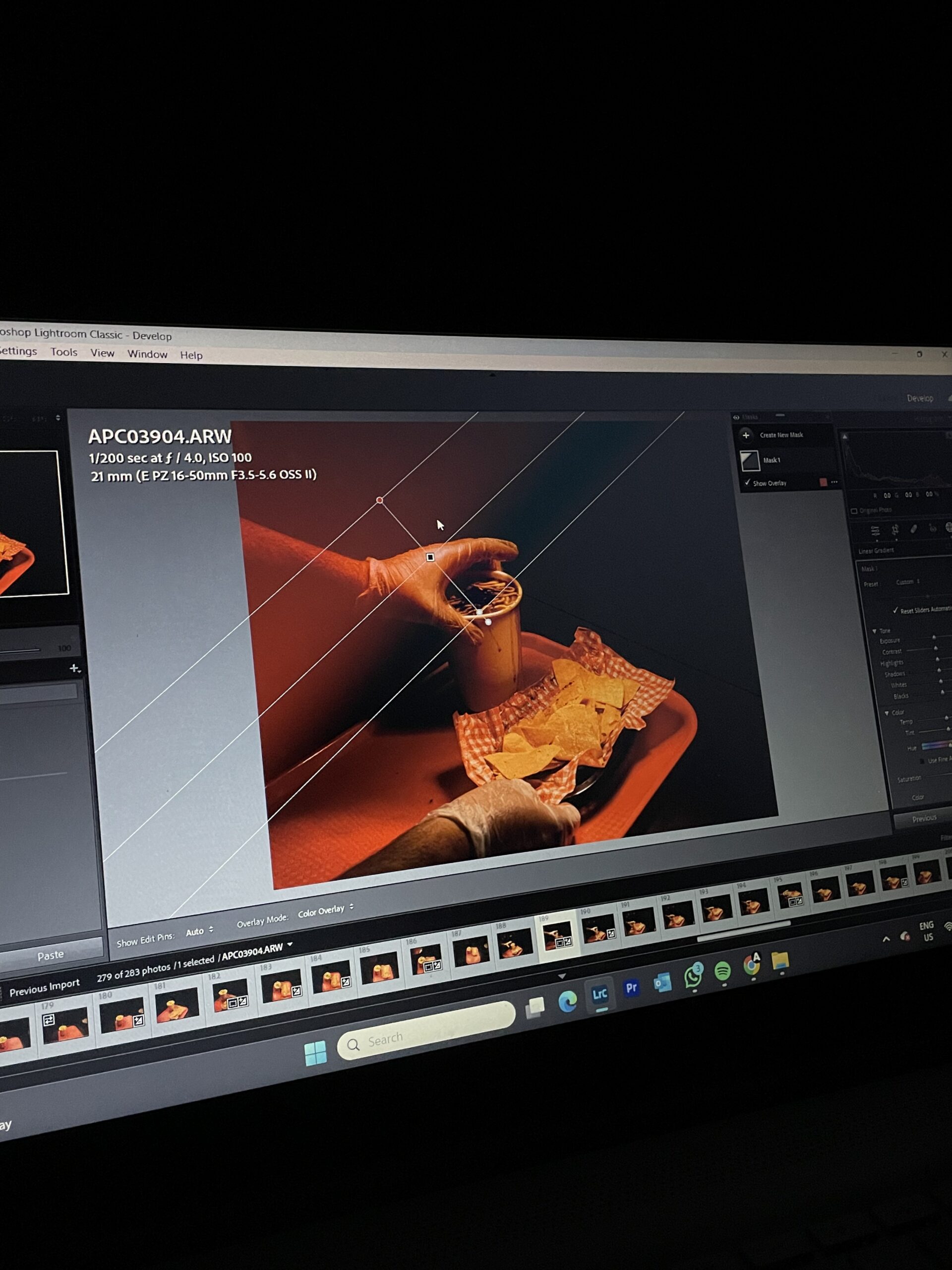Open the Help menu
The width and height of the screenshot is (952, 1270).
click(x=191, y=355)
